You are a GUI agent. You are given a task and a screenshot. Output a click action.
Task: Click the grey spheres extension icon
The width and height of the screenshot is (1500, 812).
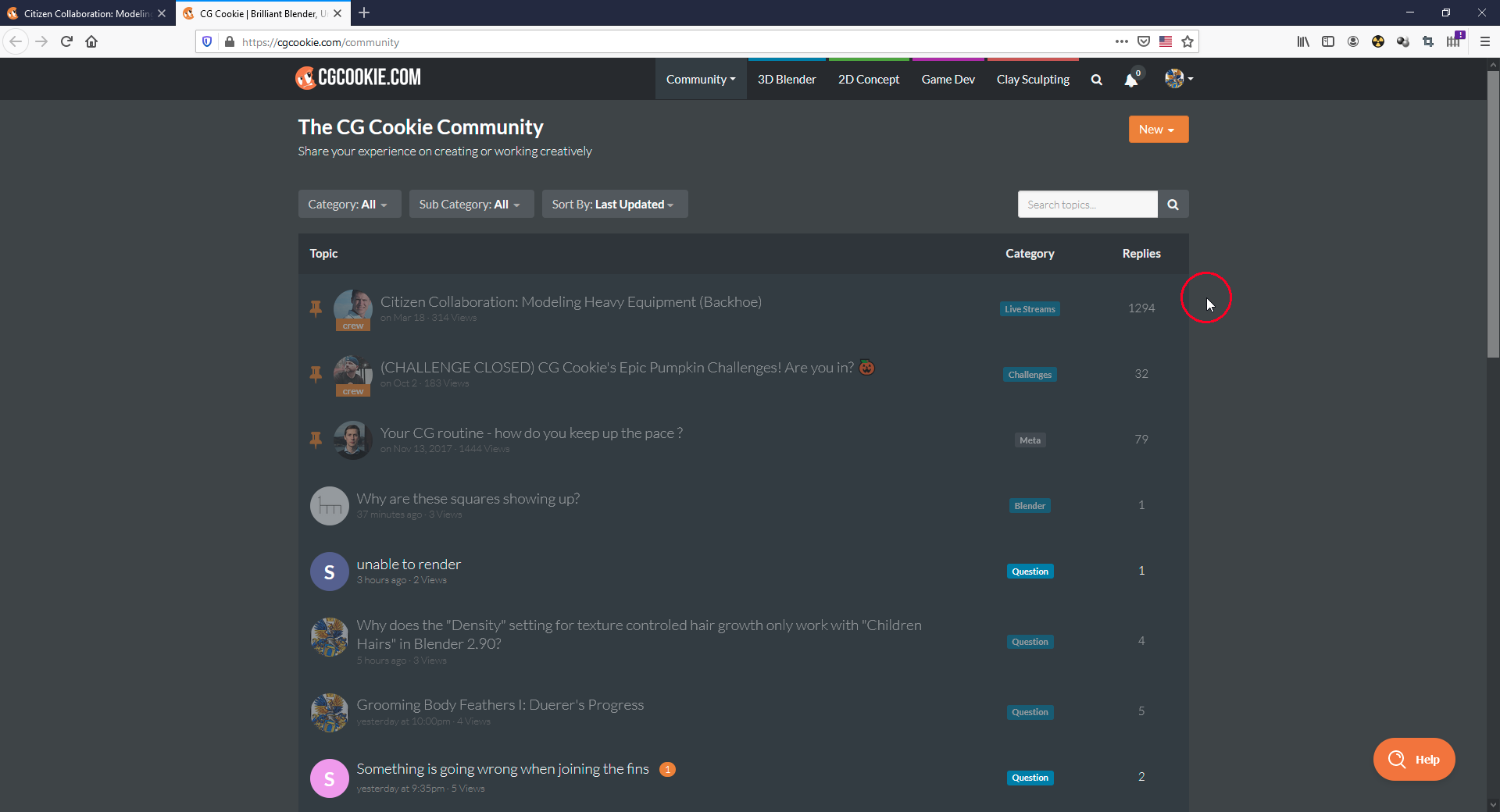click(x=1403, y=41)
